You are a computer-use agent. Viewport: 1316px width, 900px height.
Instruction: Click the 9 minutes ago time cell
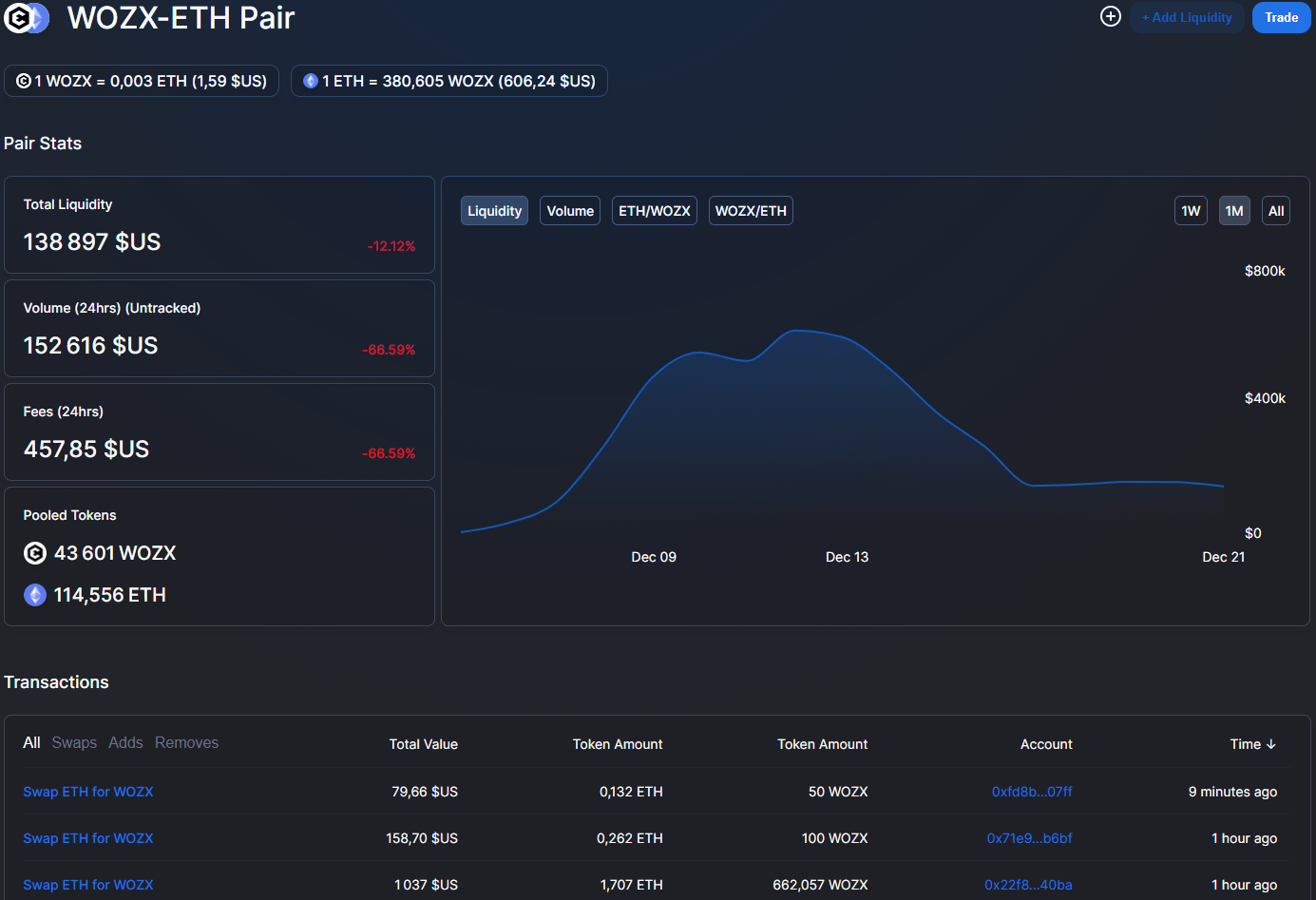pyautogui.click(x=1232, y=792)
